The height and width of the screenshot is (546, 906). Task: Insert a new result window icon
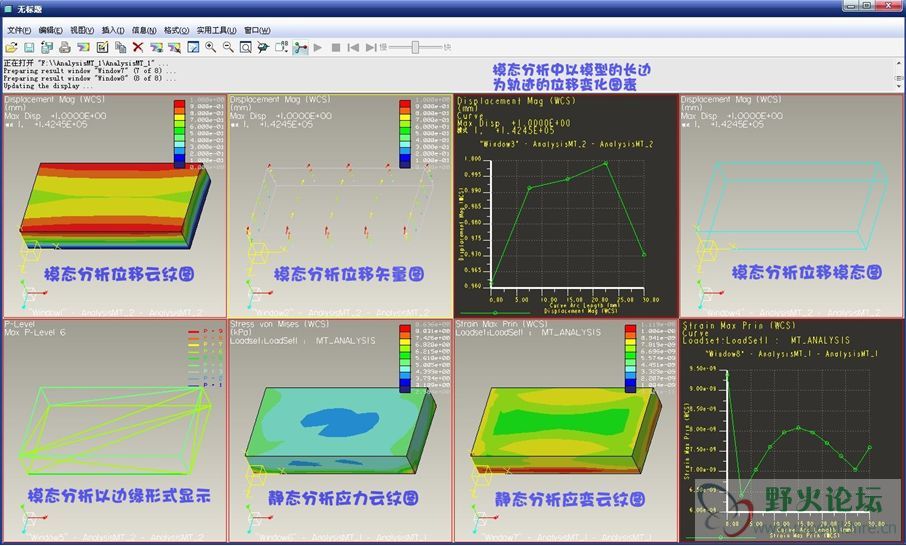pos(84,47)
